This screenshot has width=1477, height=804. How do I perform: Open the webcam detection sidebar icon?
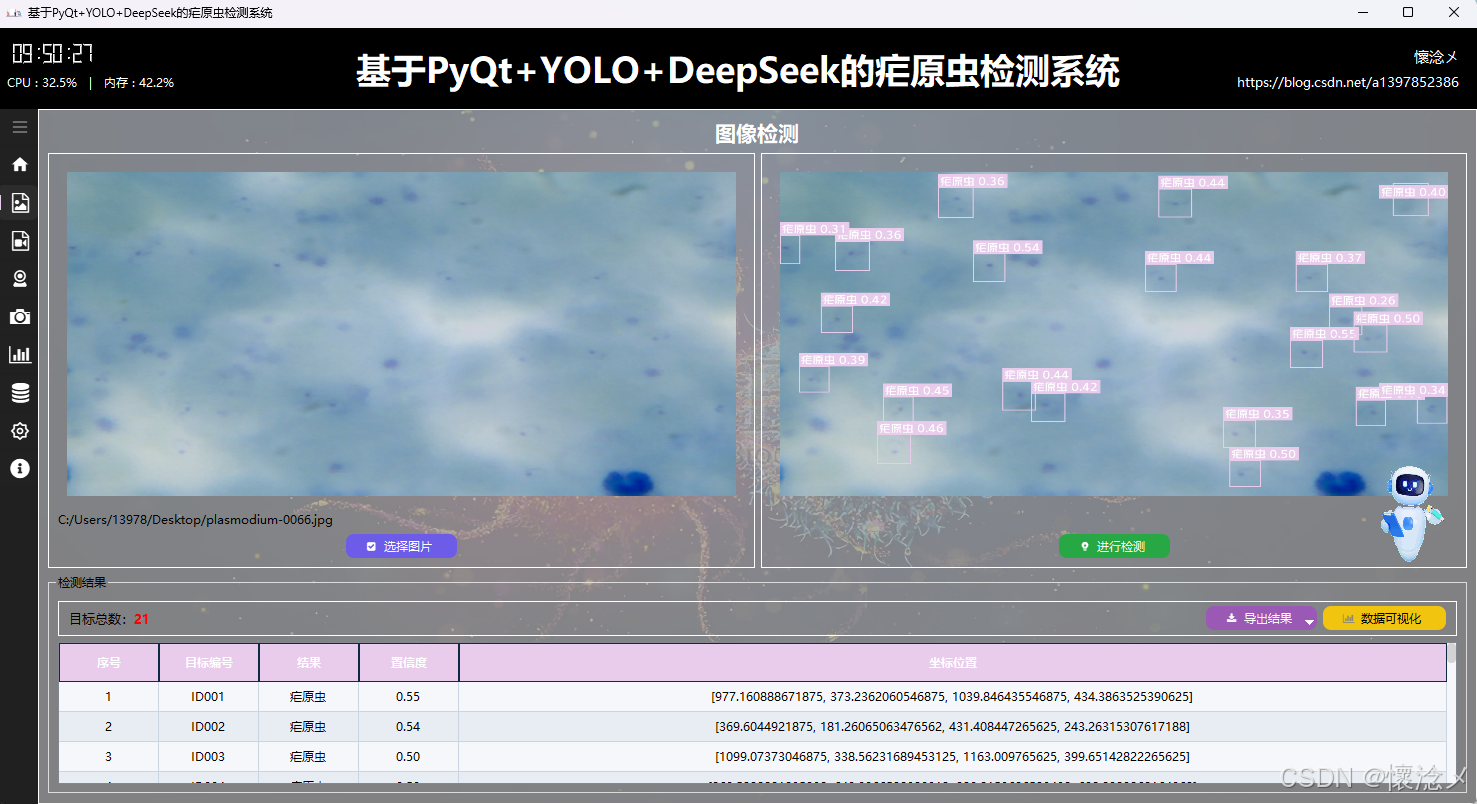(x=19, y=279)
